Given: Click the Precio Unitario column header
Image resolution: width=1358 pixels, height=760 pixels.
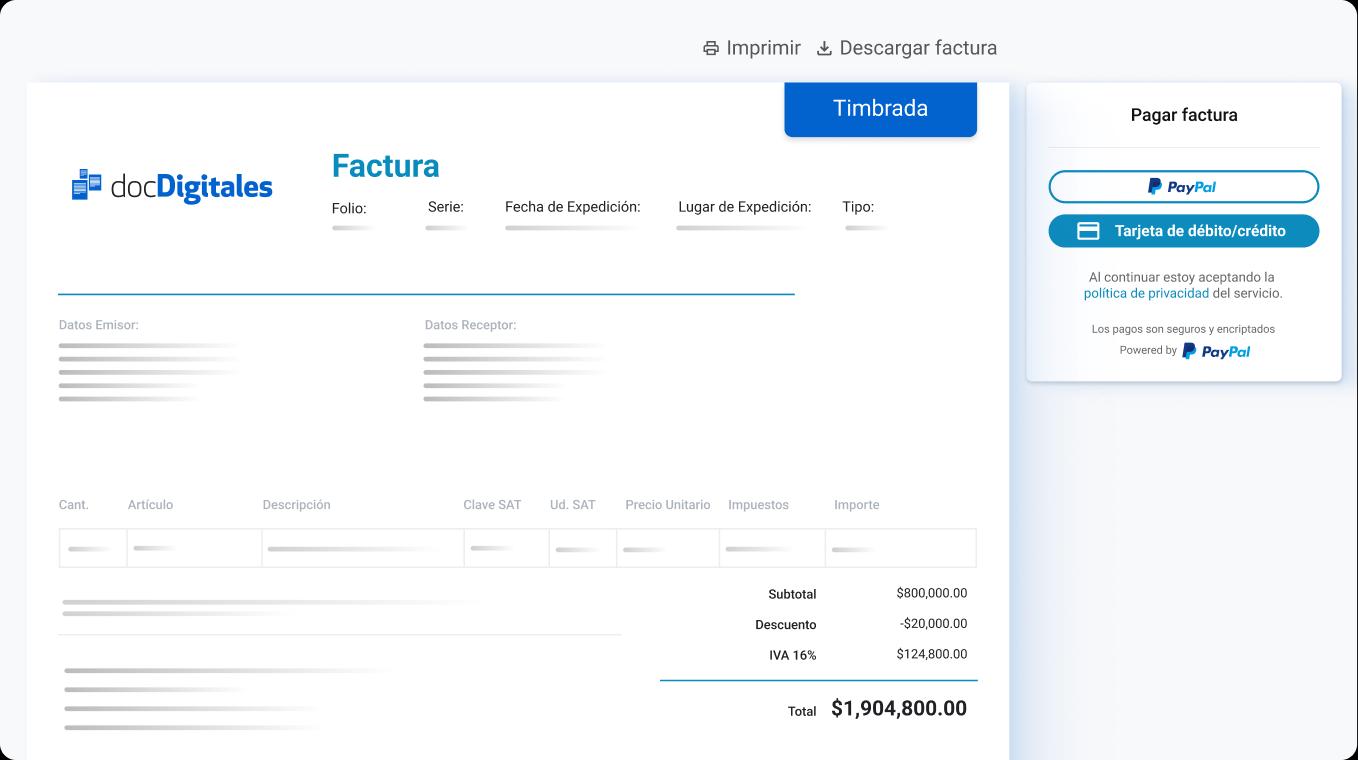Looking at the screenshot, I should 668,505.
